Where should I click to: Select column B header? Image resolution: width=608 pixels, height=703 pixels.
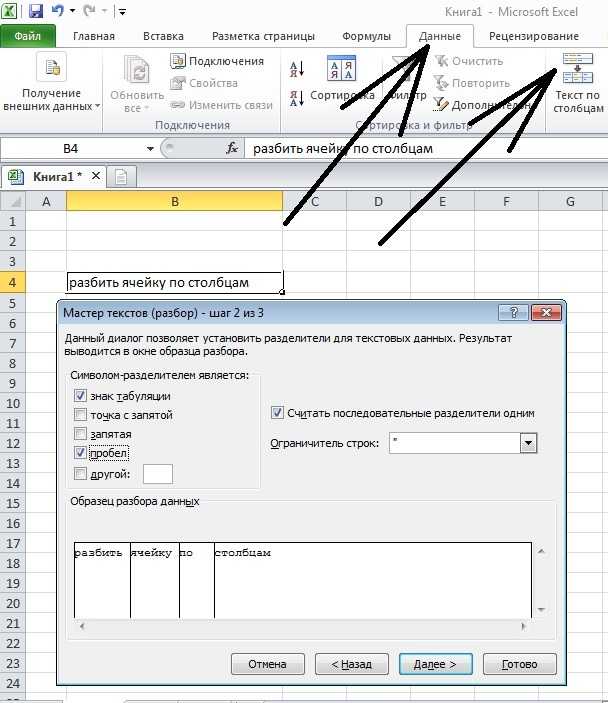point(174,202)
